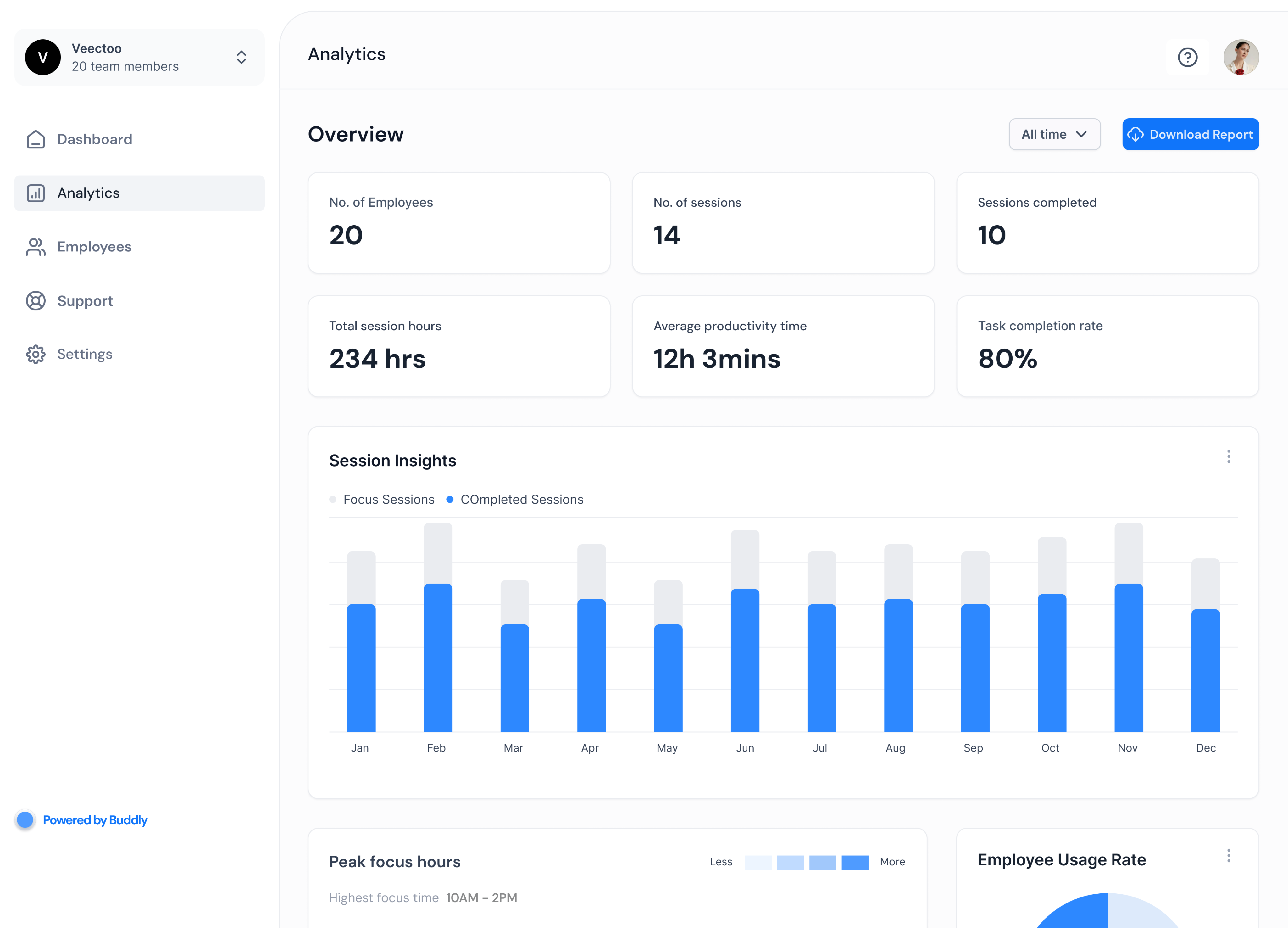Click the Jul blue completed bar

[x=822, y=668]
